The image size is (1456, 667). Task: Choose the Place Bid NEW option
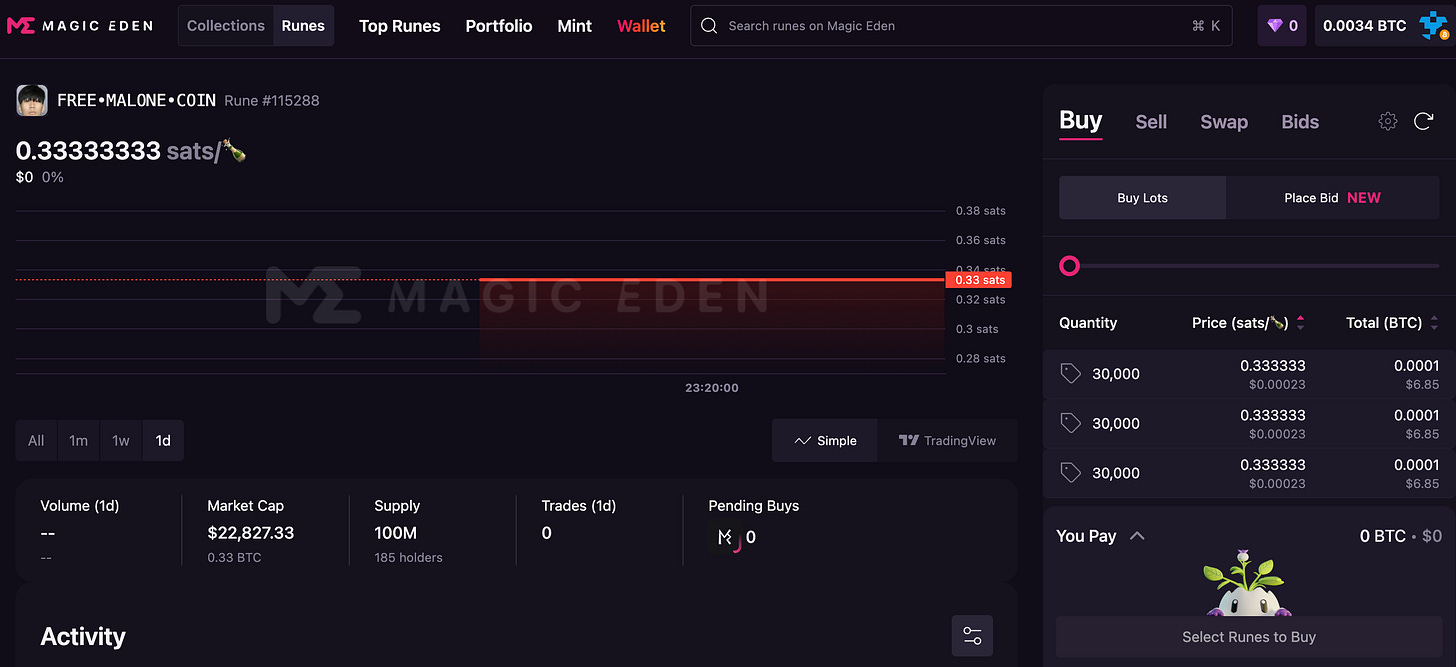(x=1332, y=198)
